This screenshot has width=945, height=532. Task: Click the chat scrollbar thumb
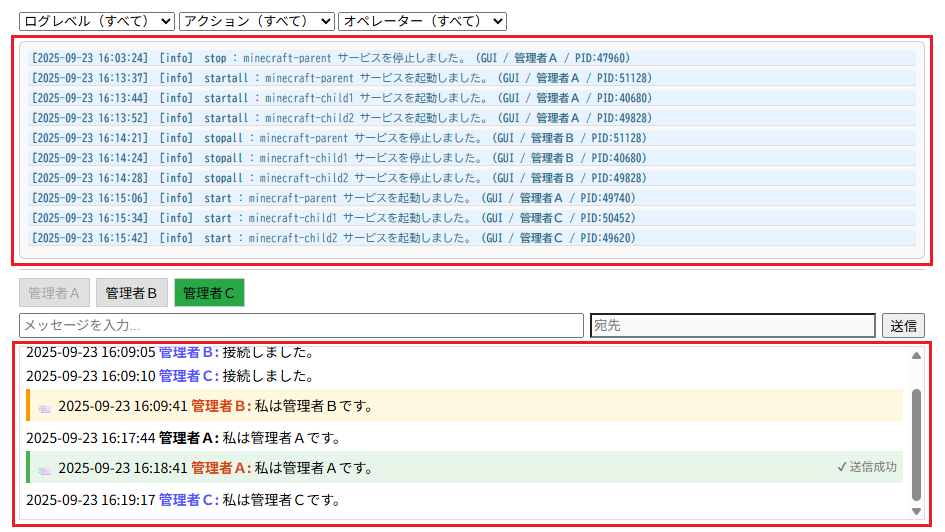tap(916, 445)
